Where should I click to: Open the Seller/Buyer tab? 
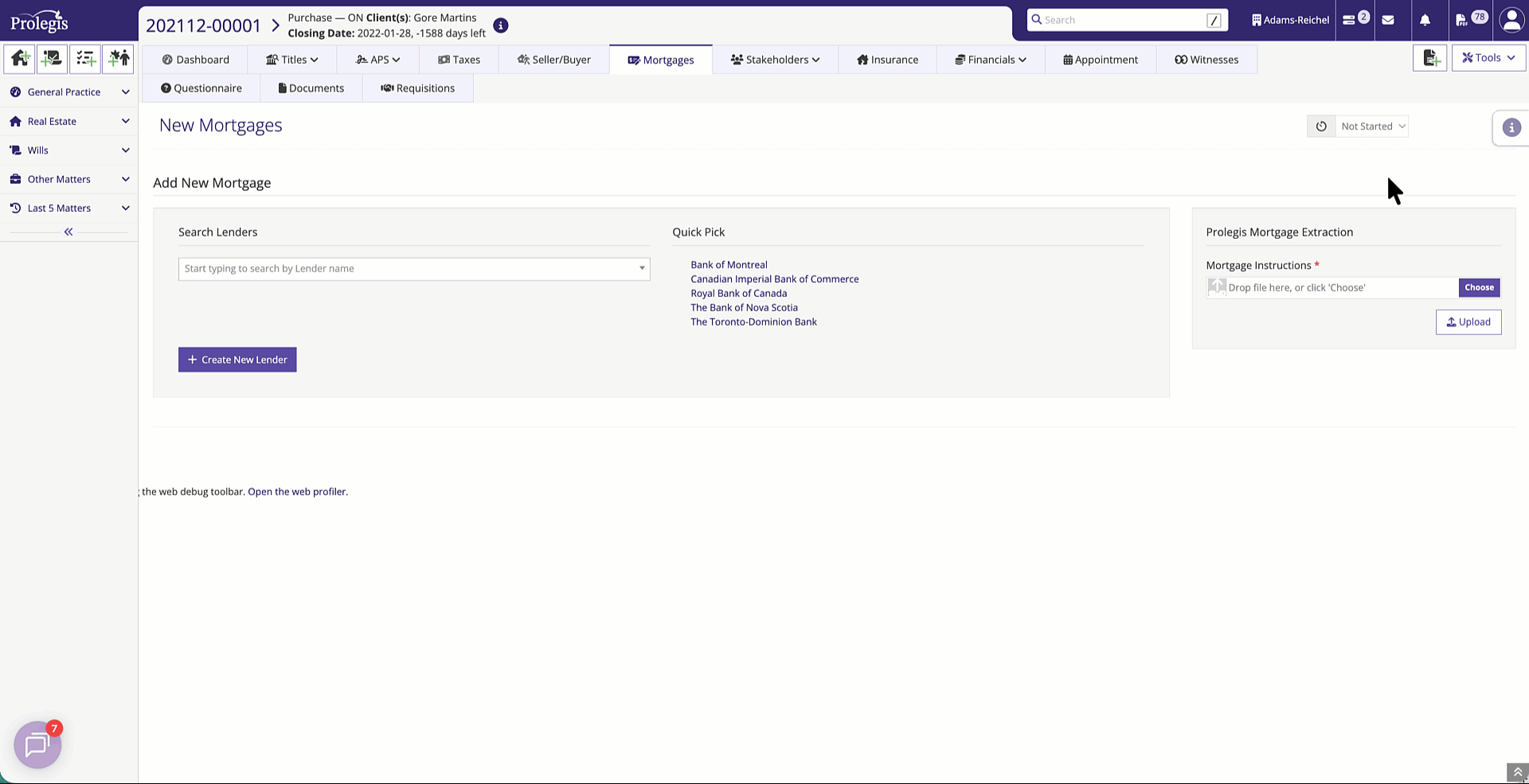(x=554, y=60)
